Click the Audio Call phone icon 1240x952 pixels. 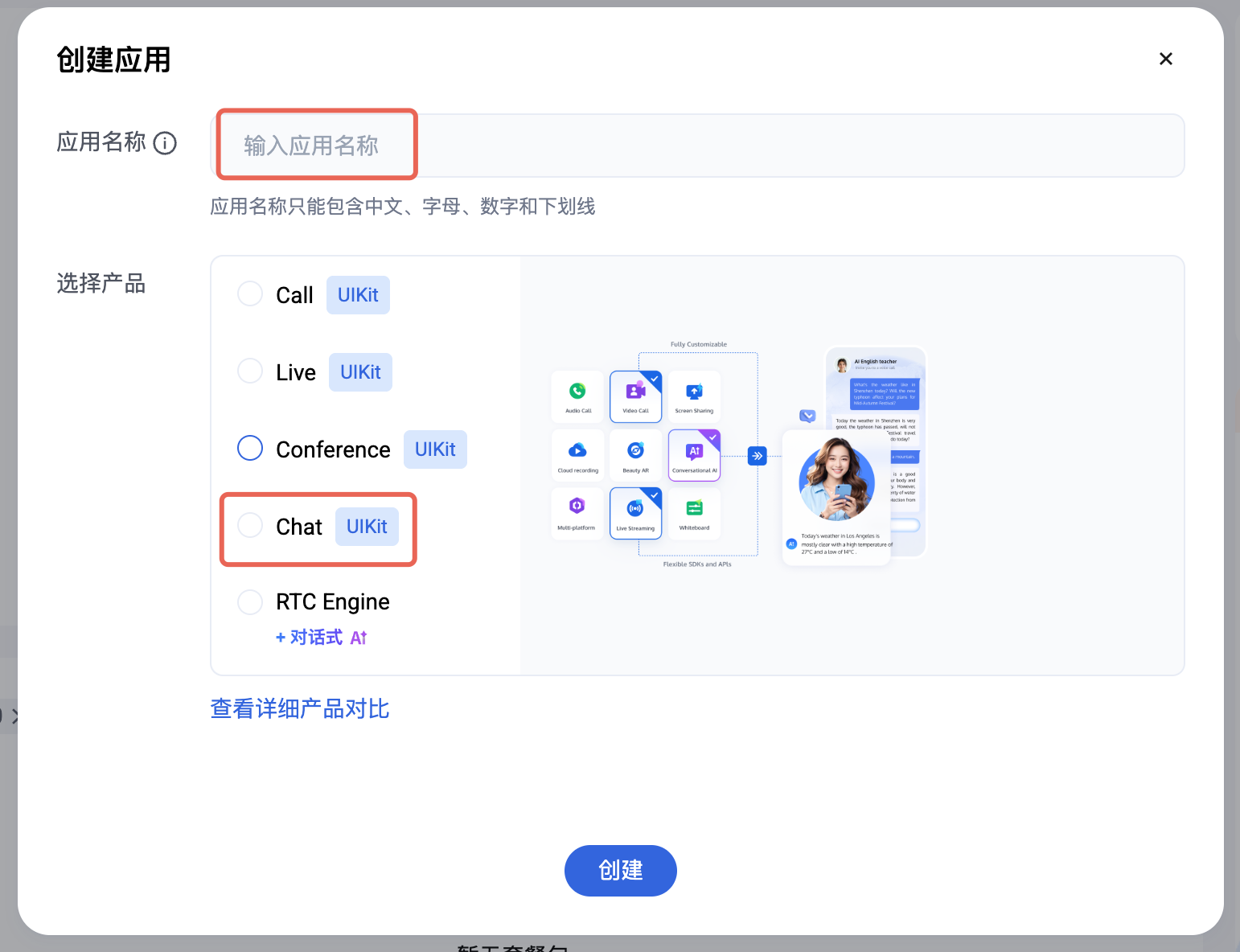pyautogui.click(x=577, y=392)
